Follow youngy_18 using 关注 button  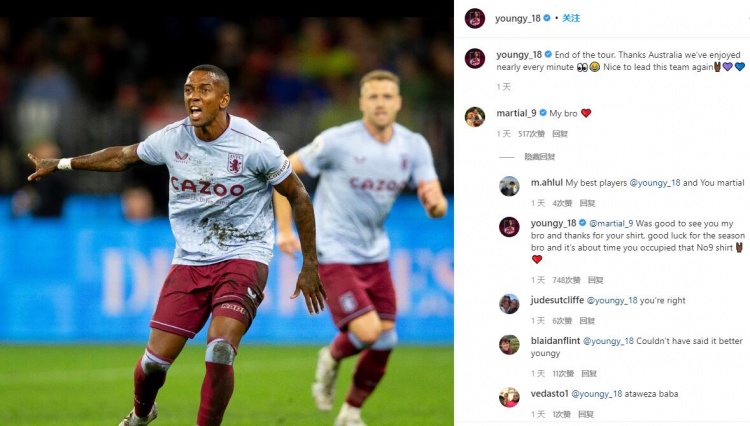[x=571, y=18]
